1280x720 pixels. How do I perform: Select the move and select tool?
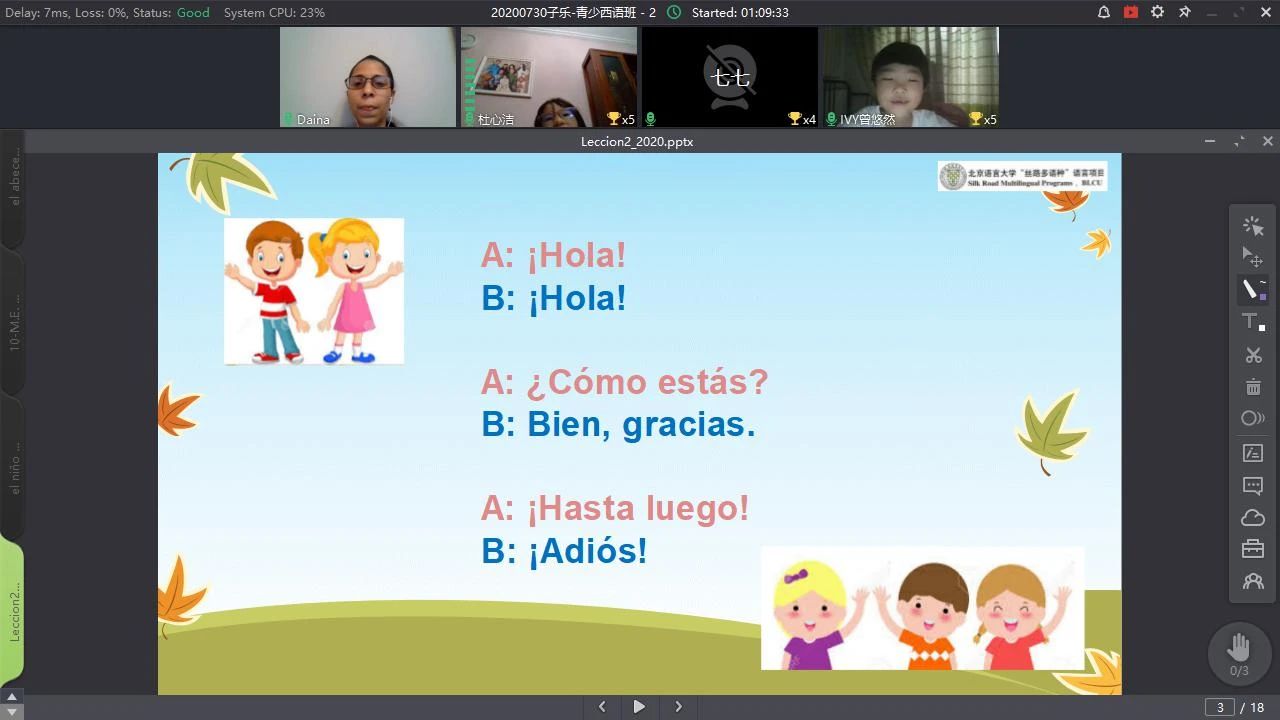click(x=1253, y=258)
